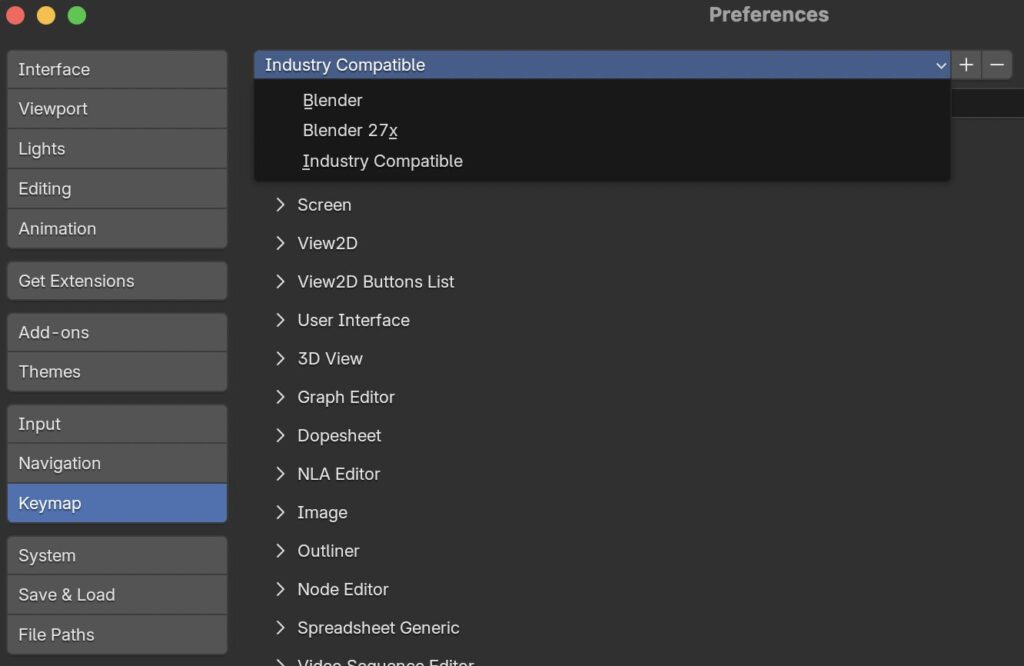This screenshot has height=666, width=1024.
Task: Select the Navigation preferences tab
Action: 118,463
